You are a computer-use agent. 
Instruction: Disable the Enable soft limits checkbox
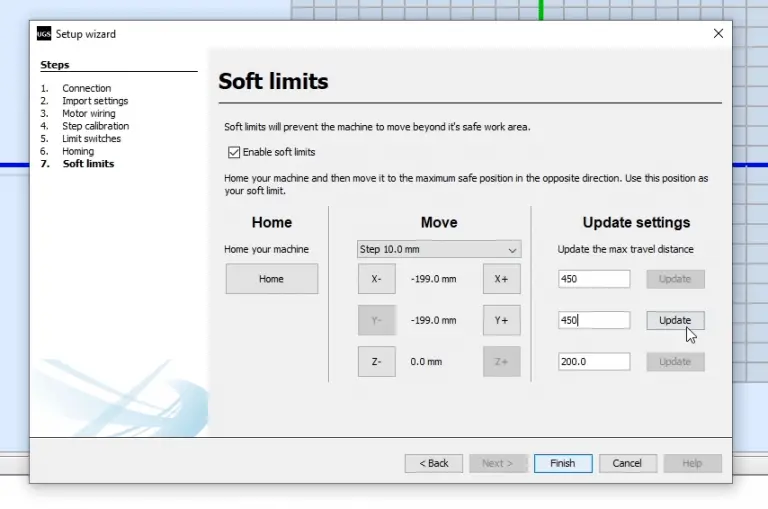pyautogui.click(x=234, y=152)
